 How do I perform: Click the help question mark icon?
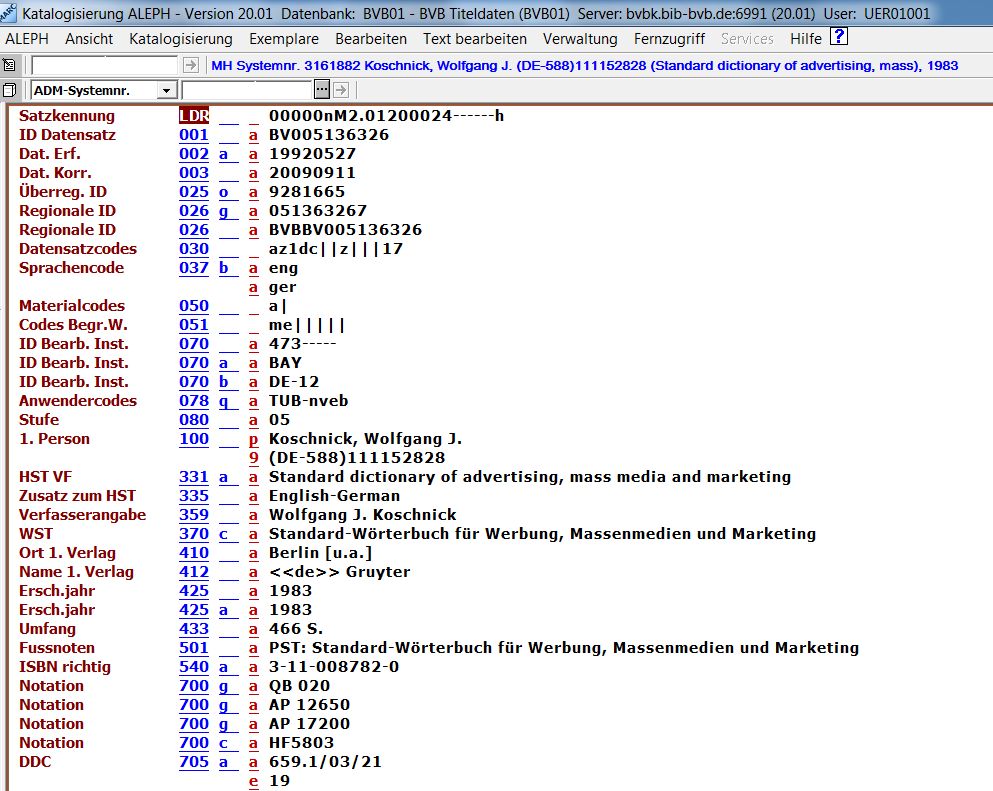click(x=839, y=38)
